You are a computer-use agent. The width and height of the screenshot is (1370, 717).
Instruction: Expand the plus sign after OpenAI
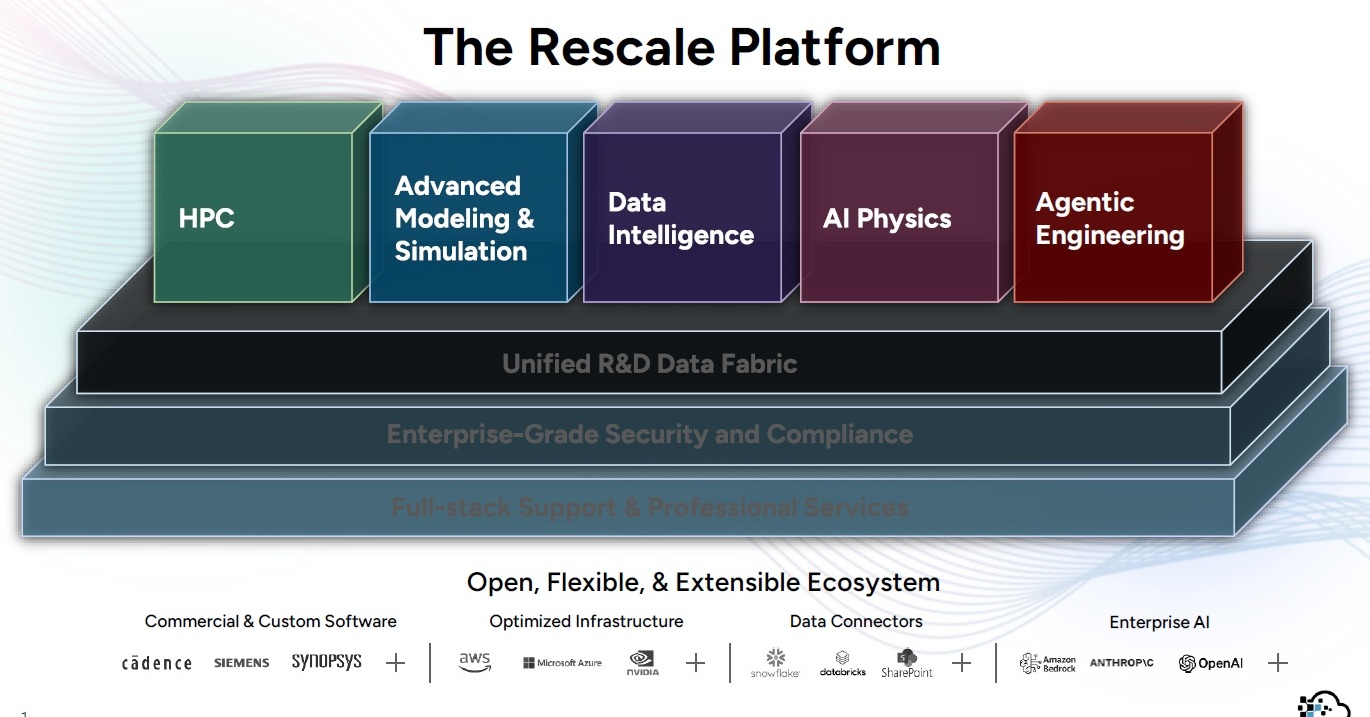pyautogui.click(x=1277, y=662)
